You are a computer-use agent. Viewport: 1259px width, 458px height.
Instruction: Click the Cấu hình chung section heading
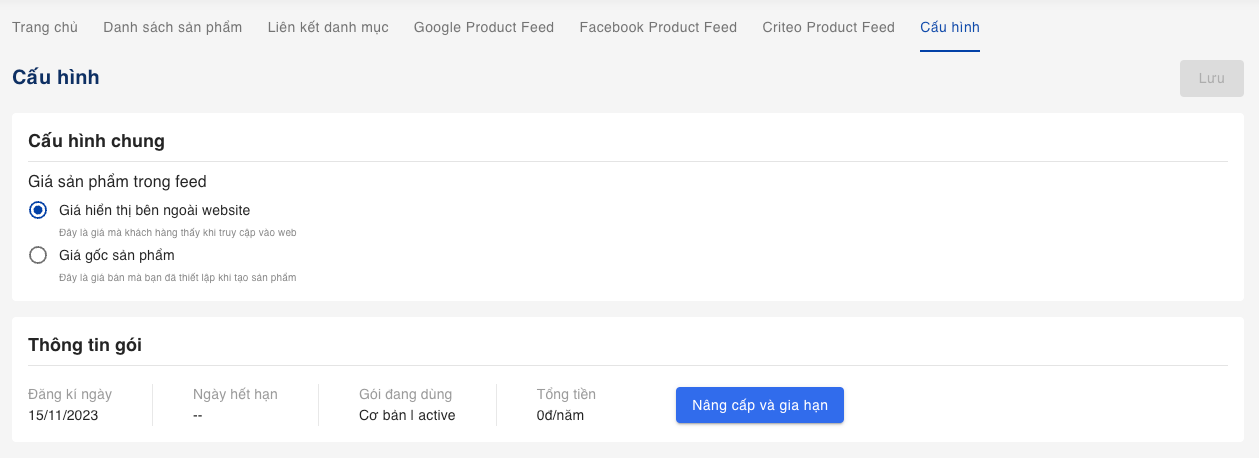coord(96,141)
